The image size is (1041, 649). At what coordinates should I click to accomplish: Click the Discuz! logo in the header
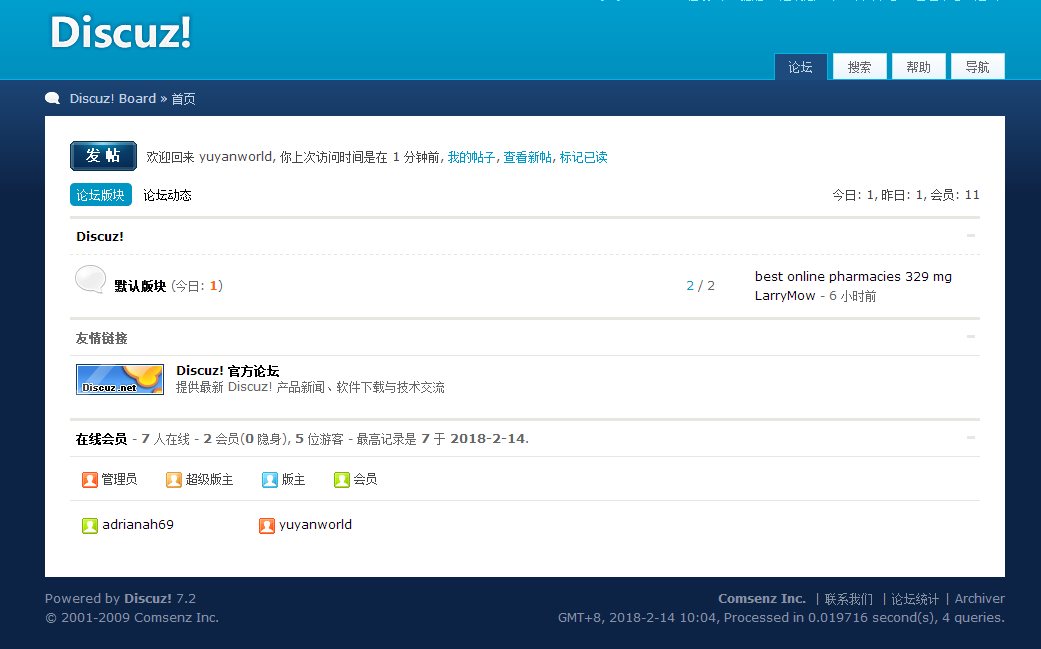121,33
